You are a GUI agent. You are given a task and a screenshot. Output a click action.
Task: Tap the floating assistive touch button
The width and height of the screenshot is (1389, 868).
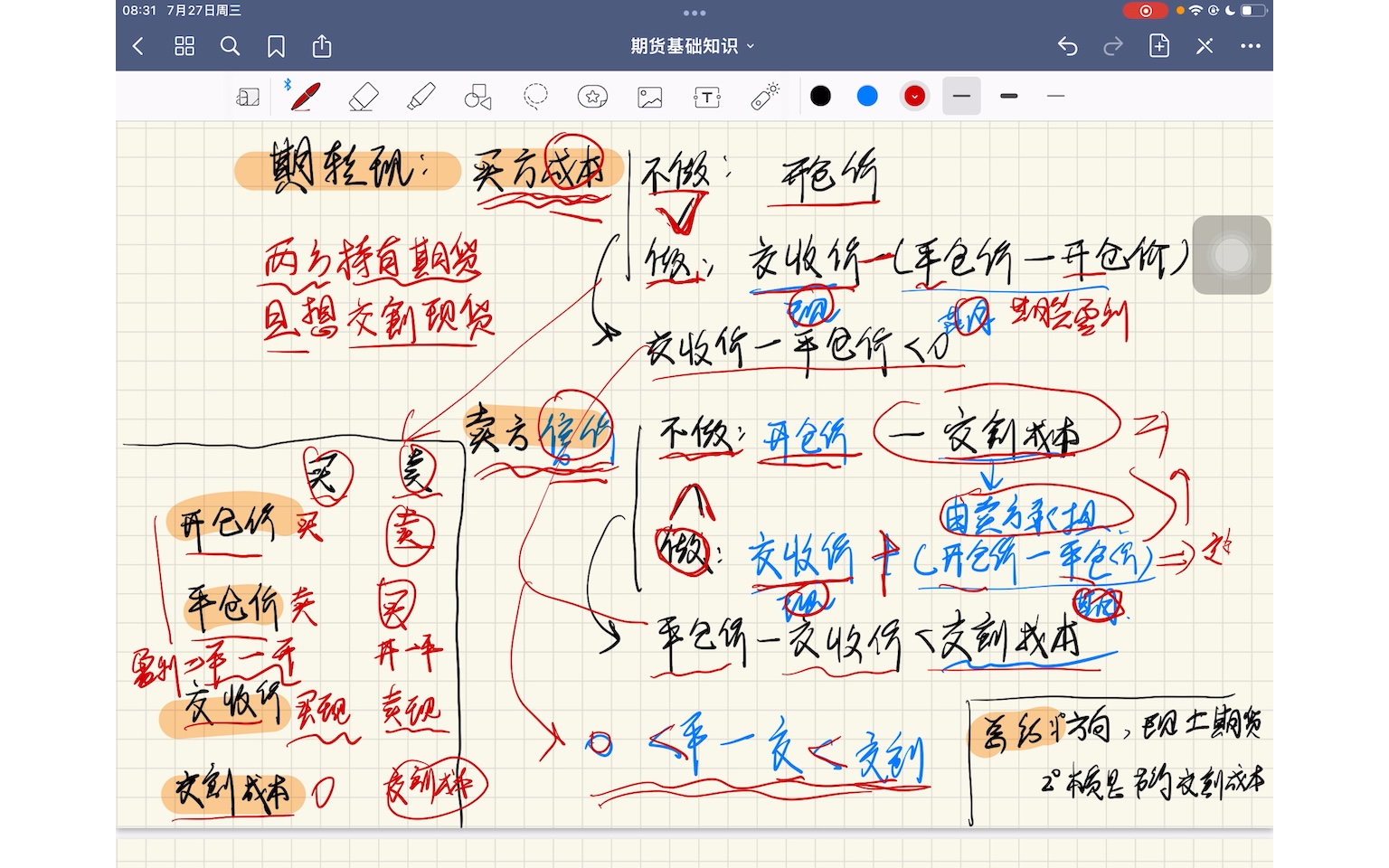[1232, 255]
